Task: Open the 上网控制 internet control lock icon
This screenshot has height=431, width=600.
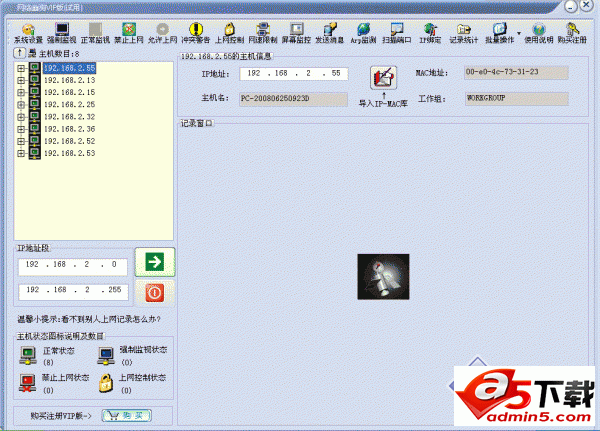Action: [x=229, y=33]
